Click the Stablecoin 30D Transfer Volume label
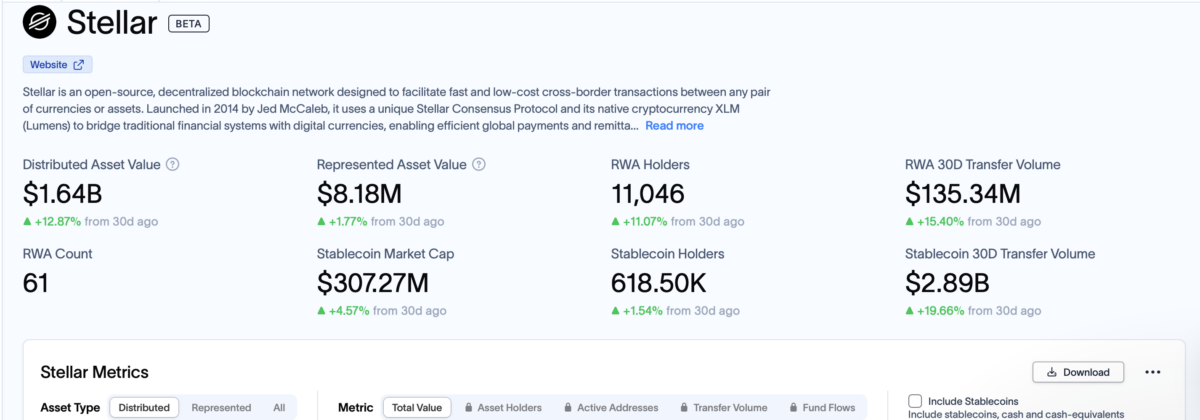Viewport: 1200px width, 420px height. (x=1000, y=254)
